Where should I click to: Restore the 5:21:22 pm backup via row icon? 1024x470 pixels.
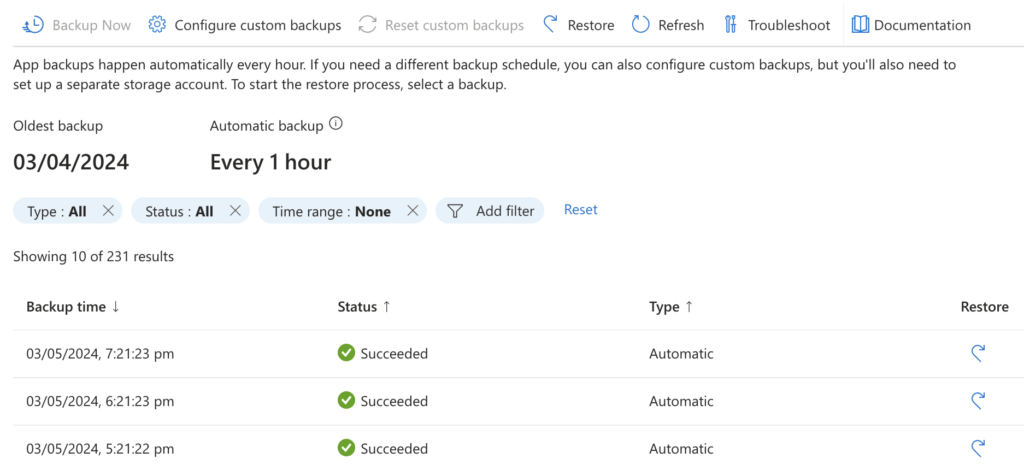[x=979, y=447]
